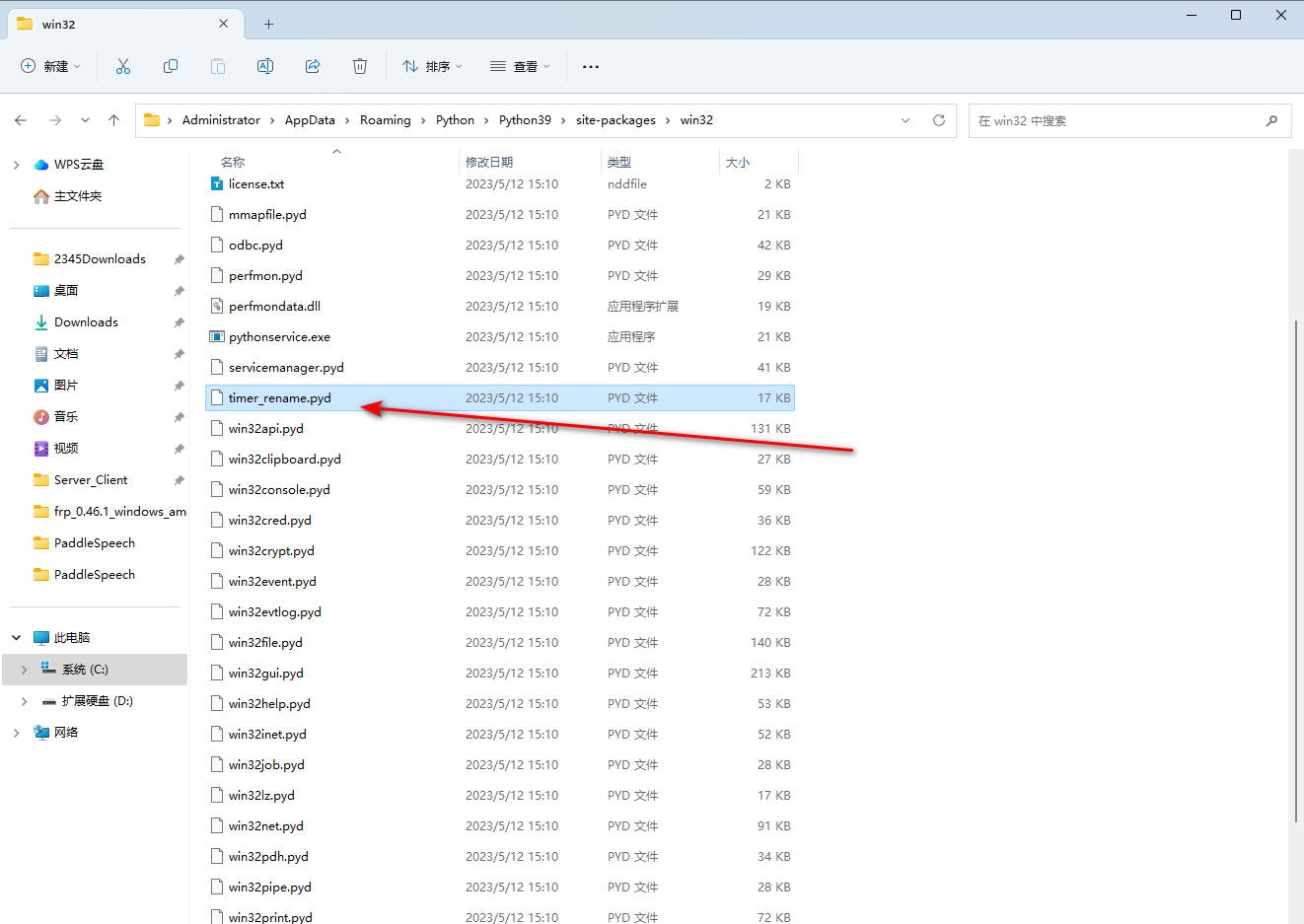Expand the 系统 (C:) drive node
This screenshot has height=924, width=1304.
pyautogui.click(x=24, y=670)
